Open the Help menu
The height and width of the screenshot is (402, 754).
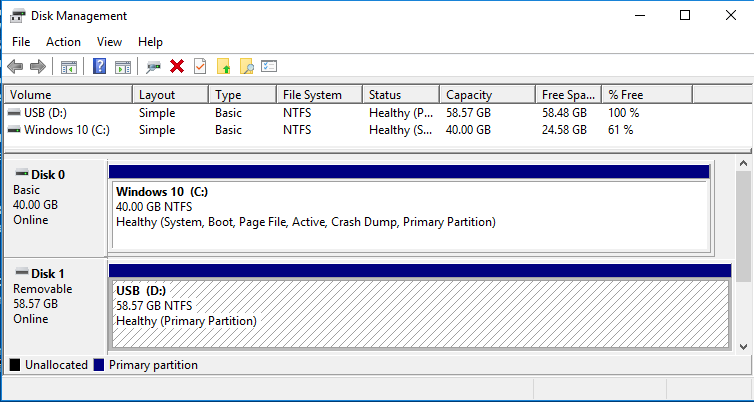[151, 42]
